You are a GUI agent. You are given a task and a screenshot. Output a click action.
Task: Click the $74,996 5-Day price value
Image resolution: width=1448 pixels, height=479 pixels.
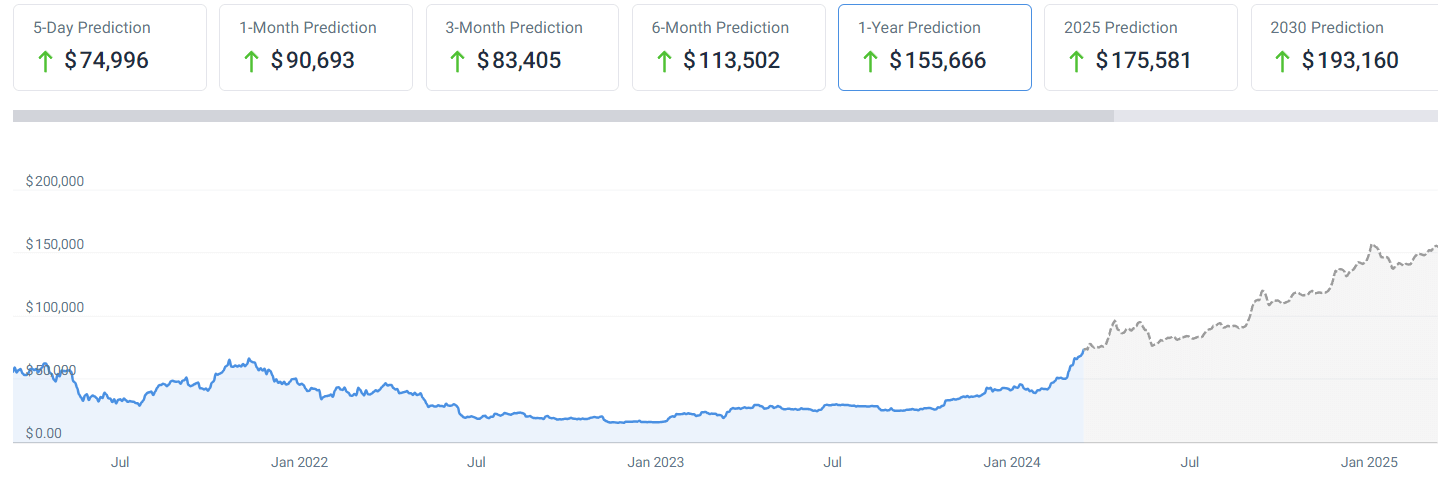pos(106,61)
